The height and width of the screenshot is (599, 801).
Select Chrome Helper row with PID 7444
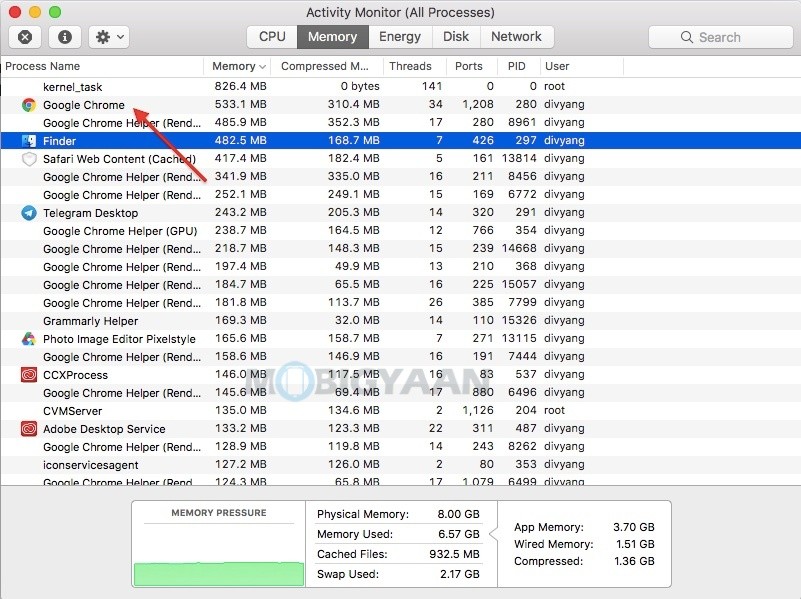pyautogui.click(x=400, y=357)
